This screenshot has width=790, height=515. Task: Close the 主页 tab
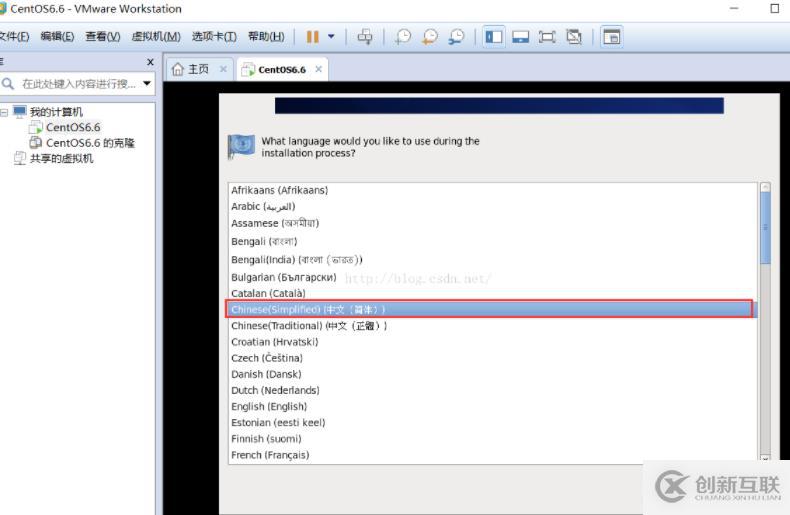(223, 69)
